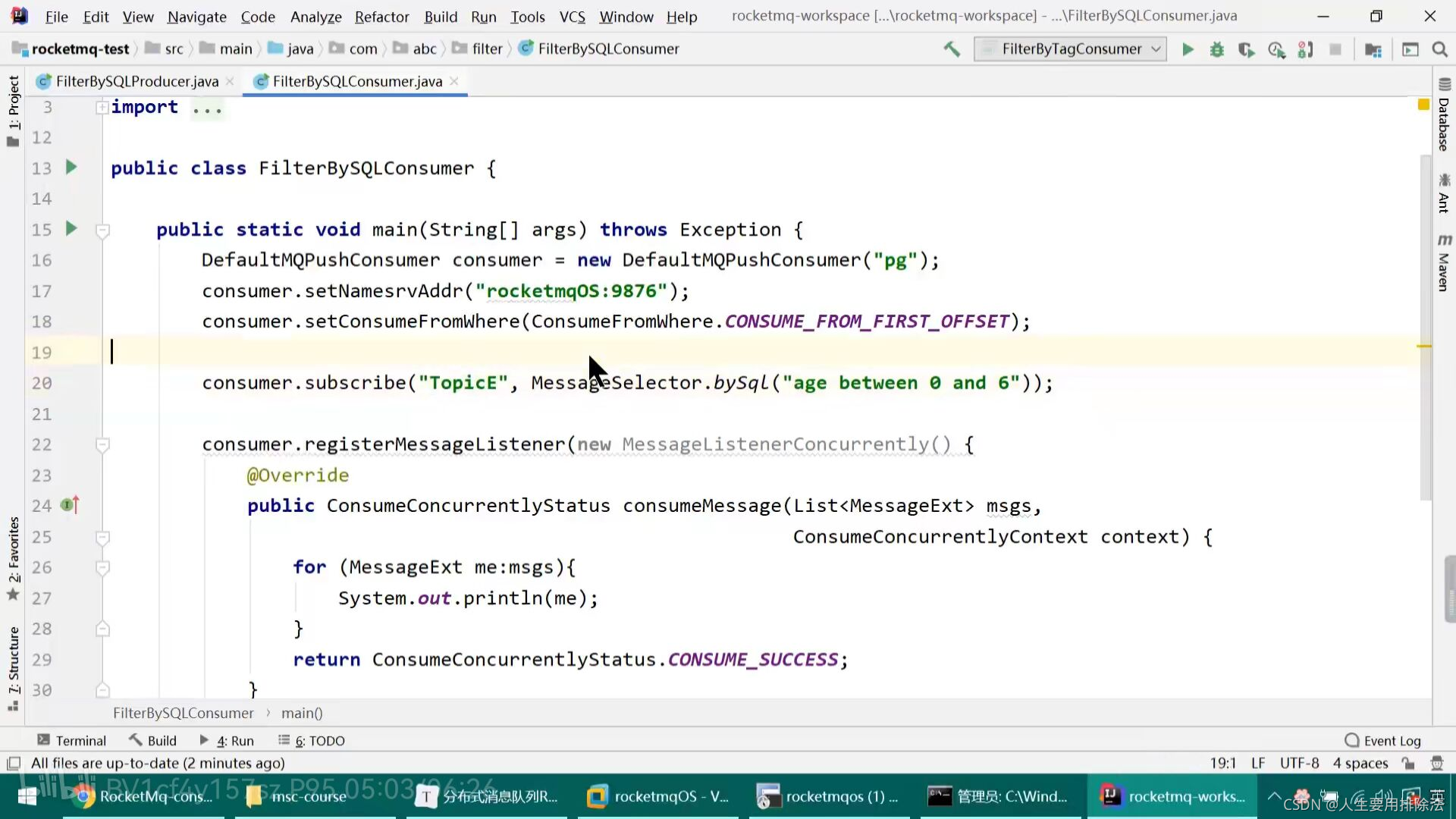The width and height of the screenshot is (1456, 819).
Task: Run FilterByTagConsumer with the green play button
Action: (x=1188, y=49)
